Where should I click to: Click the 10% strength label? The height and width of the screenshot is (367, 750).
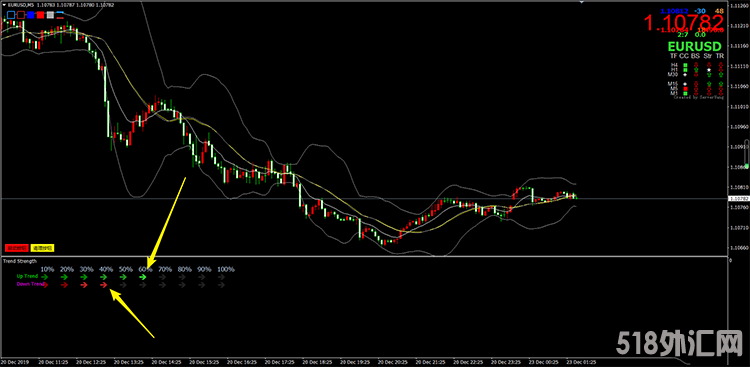[x=47, y=269]
